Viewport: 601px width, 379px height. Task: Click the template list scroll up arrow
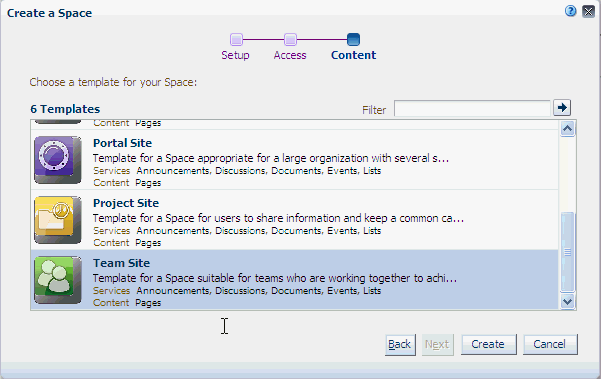coord(567,129)
